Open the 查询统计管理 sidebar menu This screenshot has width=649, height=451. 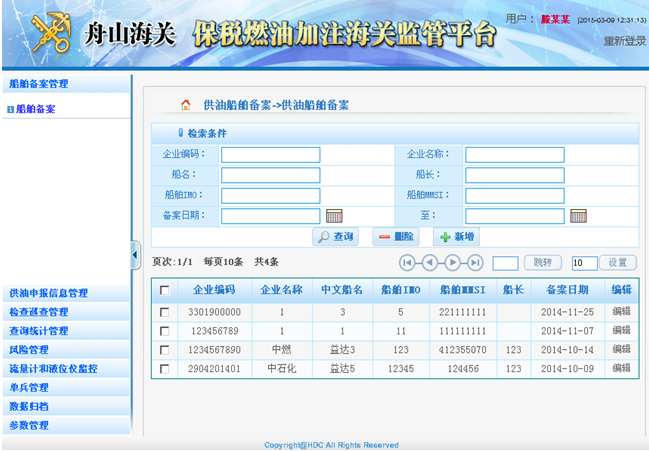(x=39, y=331)
